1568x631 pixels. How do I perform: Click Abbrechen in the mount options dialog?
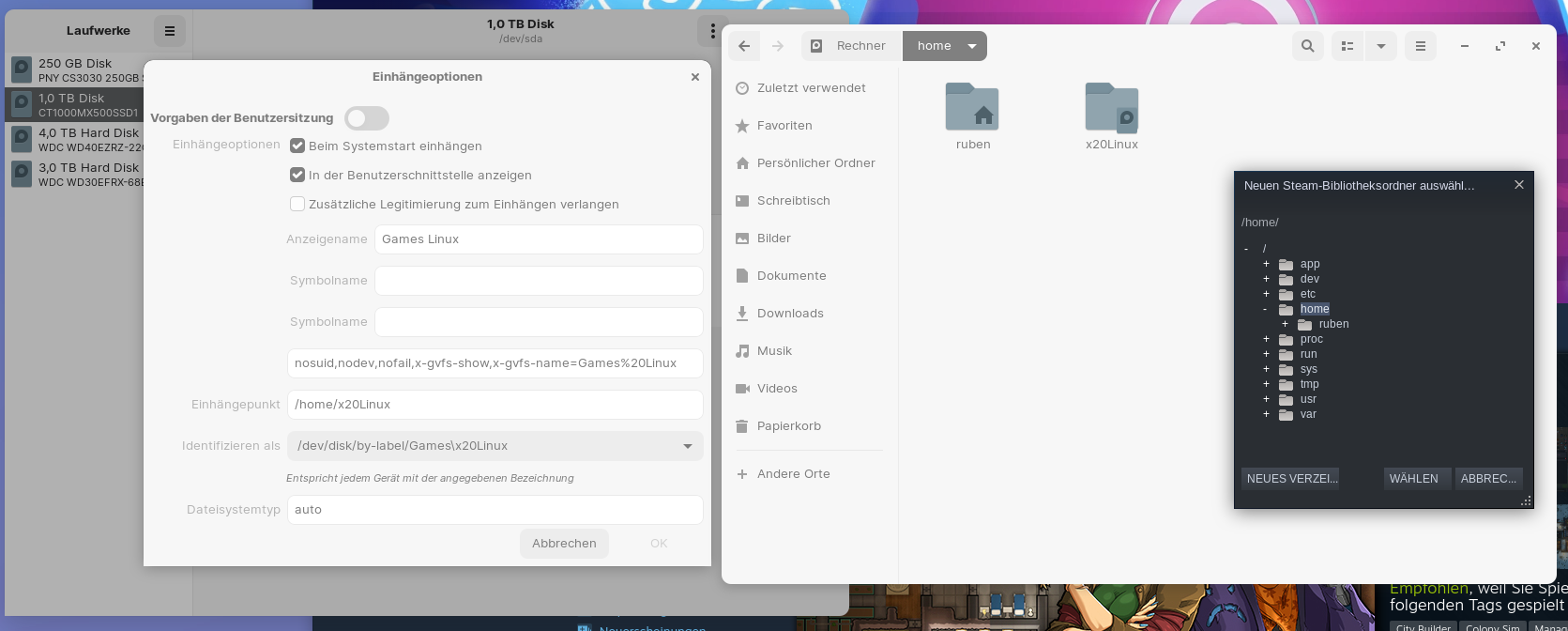click(564, 544)
